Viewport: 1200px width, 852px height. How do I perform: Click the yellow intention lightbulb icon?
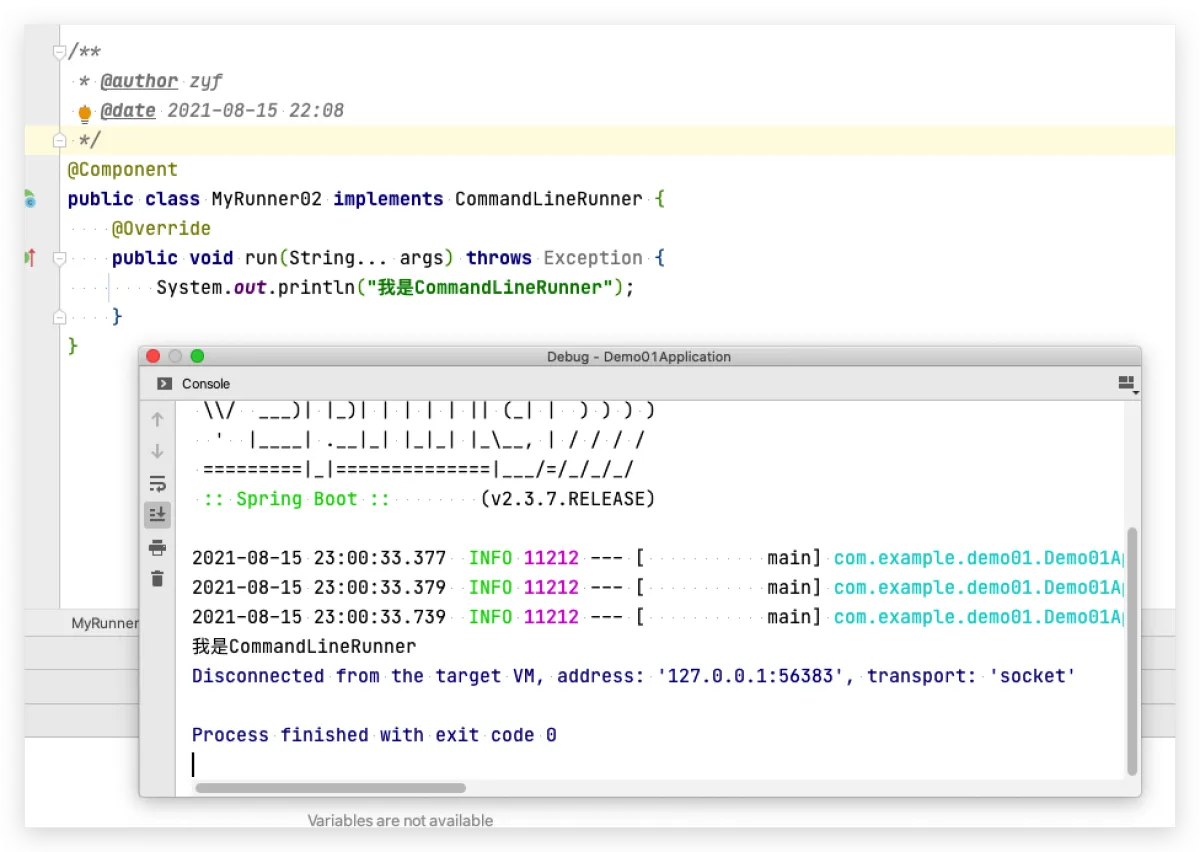(85, 112)
